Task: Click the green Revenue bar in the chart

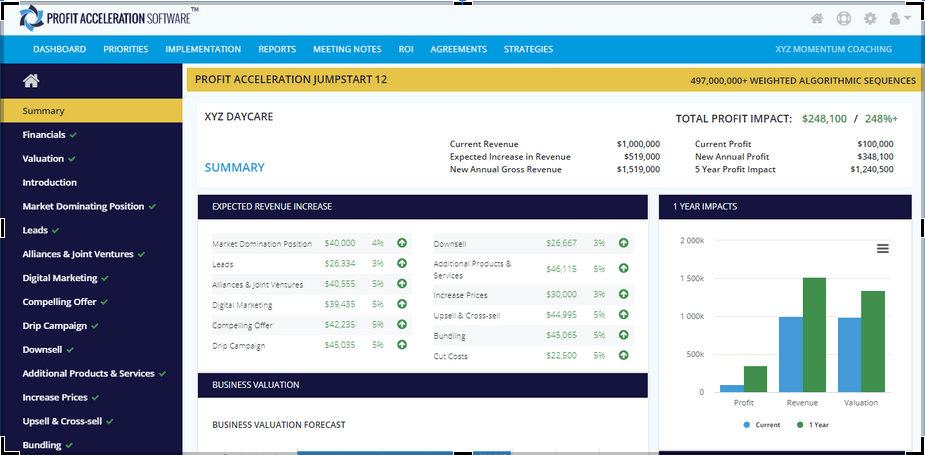Action: tap(814, 335)
